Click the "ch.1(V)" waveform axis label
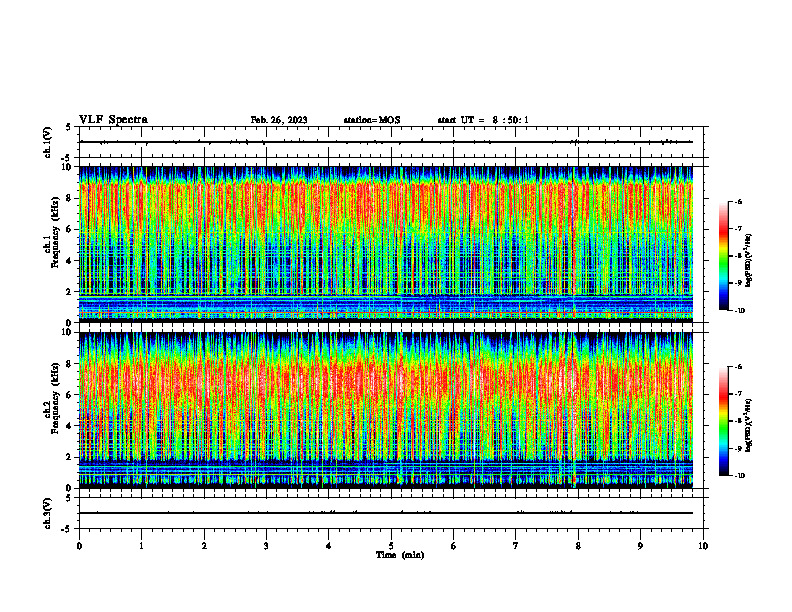This screenshot has width=792, height=612. click(47, 142)
